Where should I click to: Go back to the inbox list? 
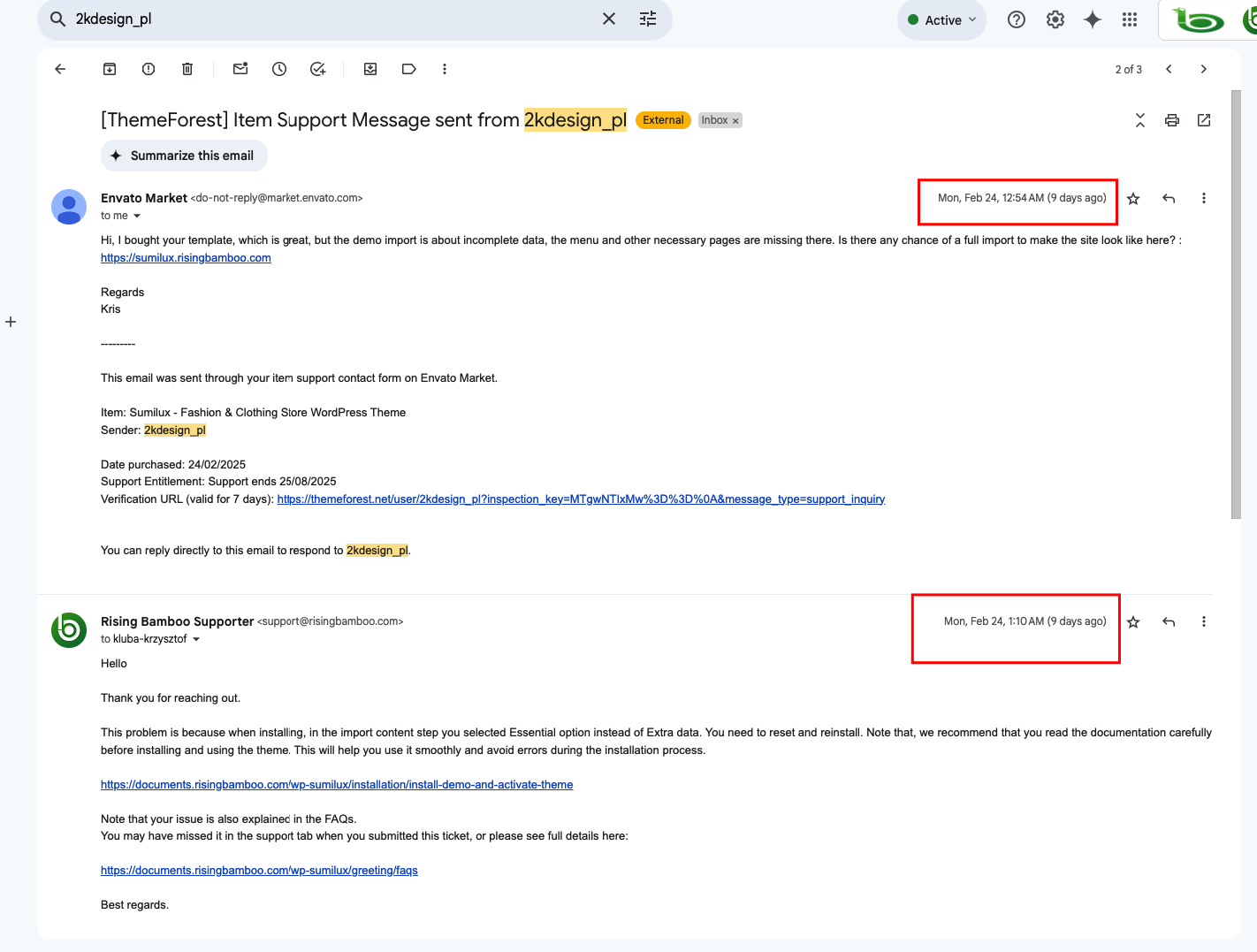point(60,69)
